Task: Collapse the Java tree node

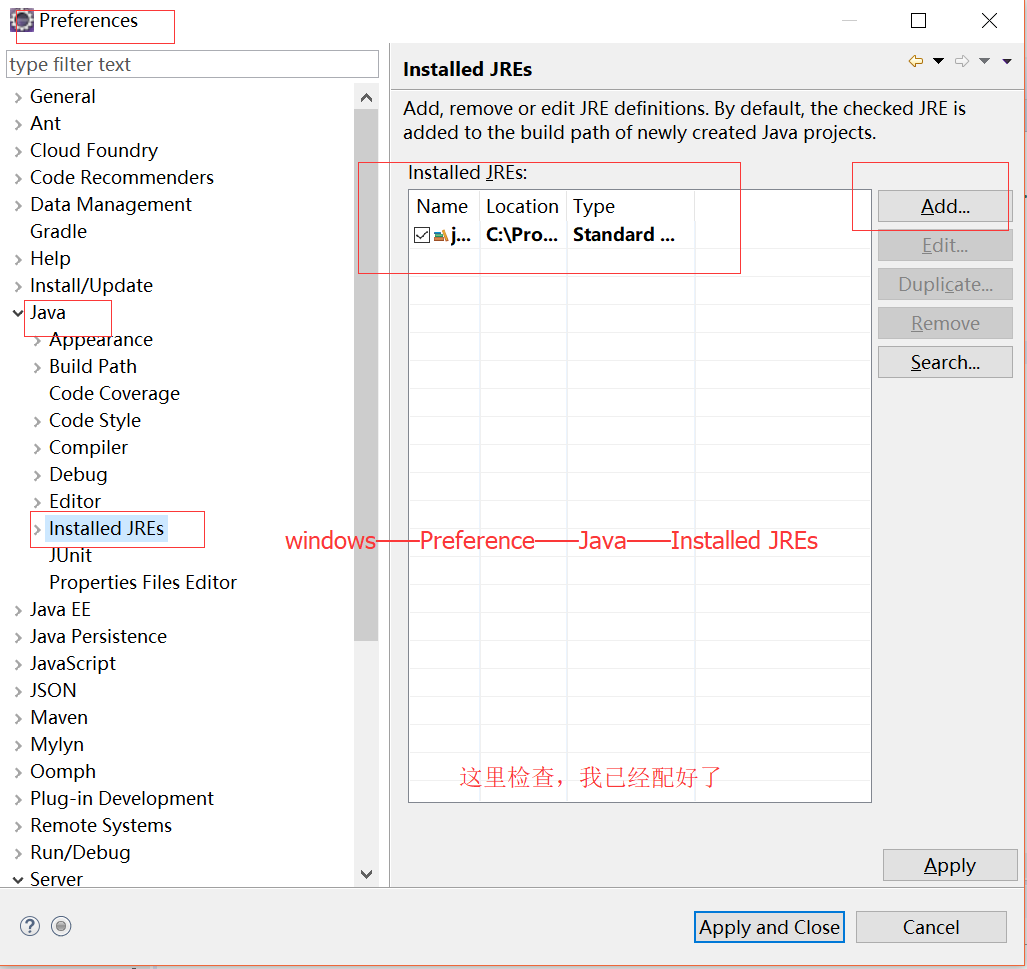Action: [x=18, y=313]
